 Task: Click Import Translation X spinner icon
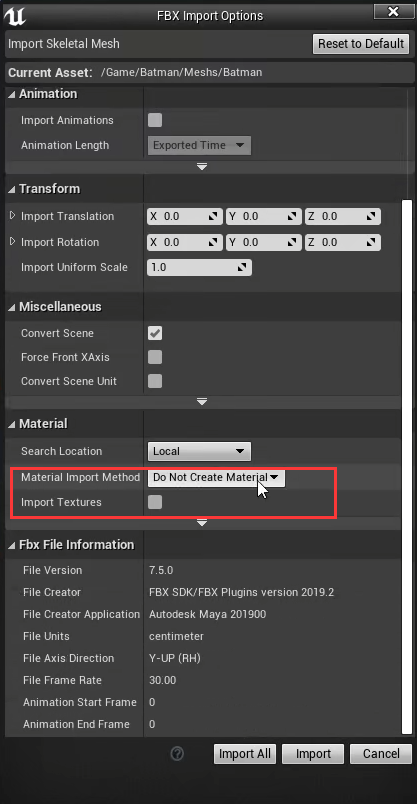tap(213, 216)
